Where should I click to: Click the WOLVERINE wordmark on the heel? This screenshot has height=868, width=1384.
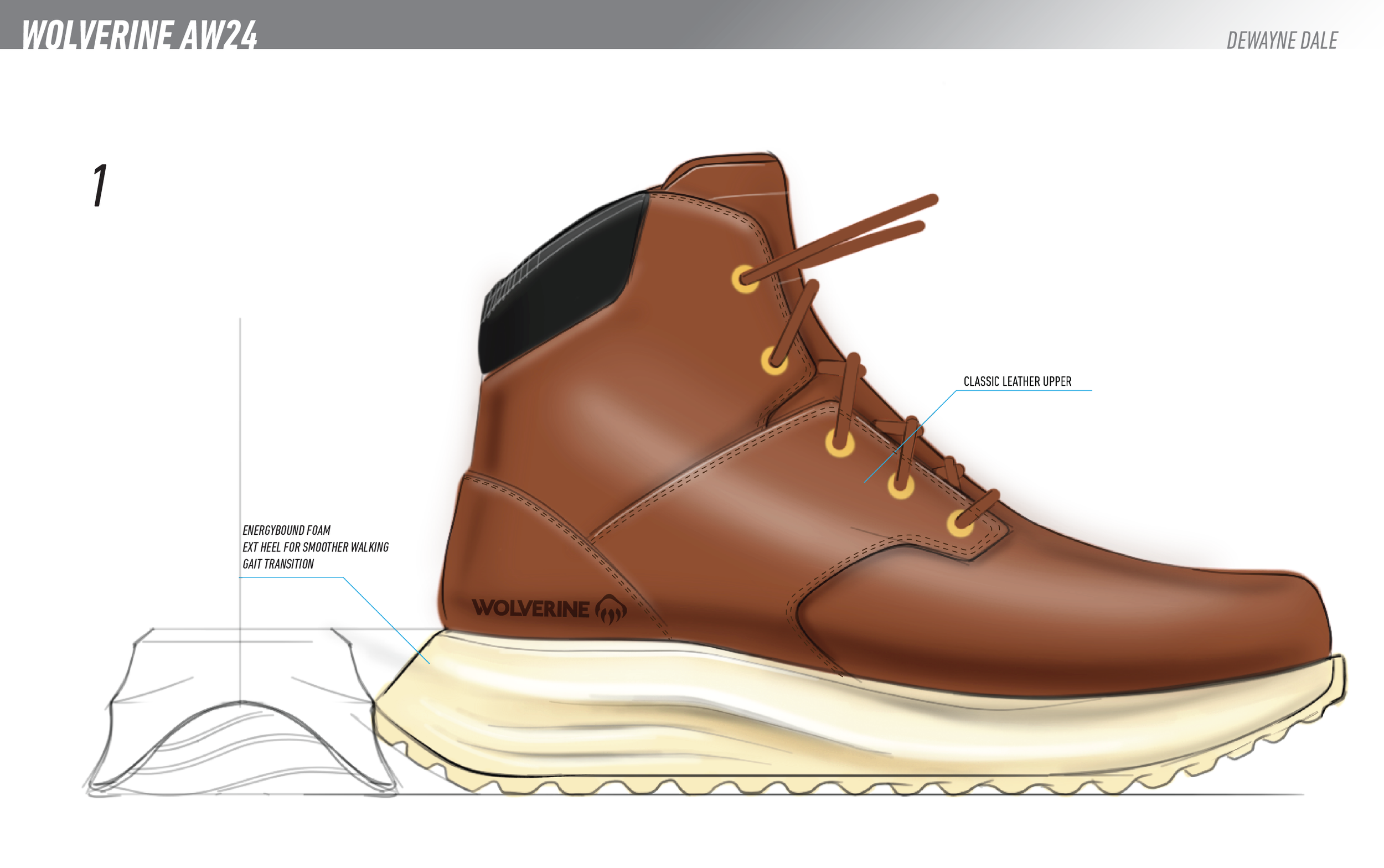530,608
